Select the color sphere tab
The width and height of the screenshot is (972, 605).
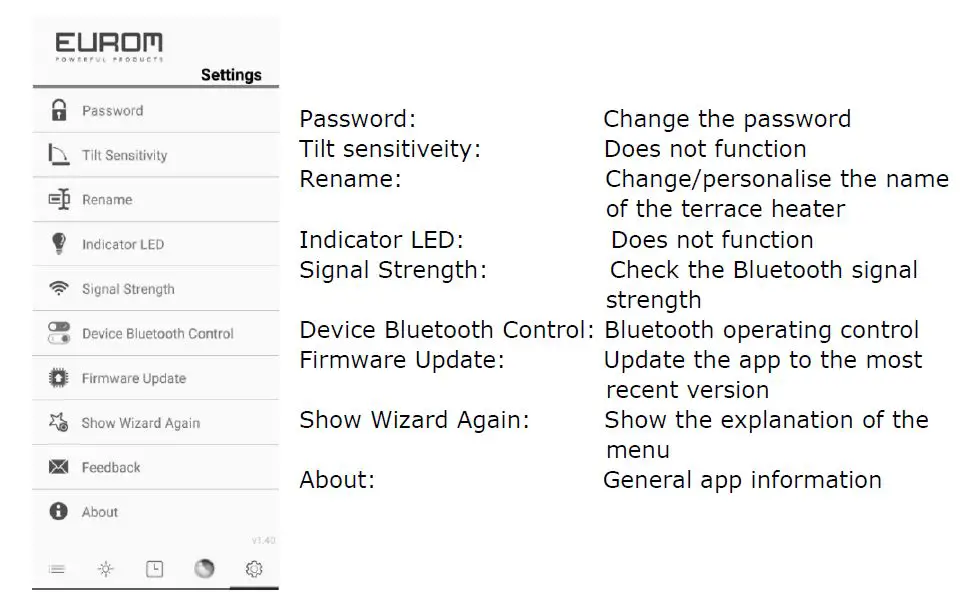click(x=204, y=569)
